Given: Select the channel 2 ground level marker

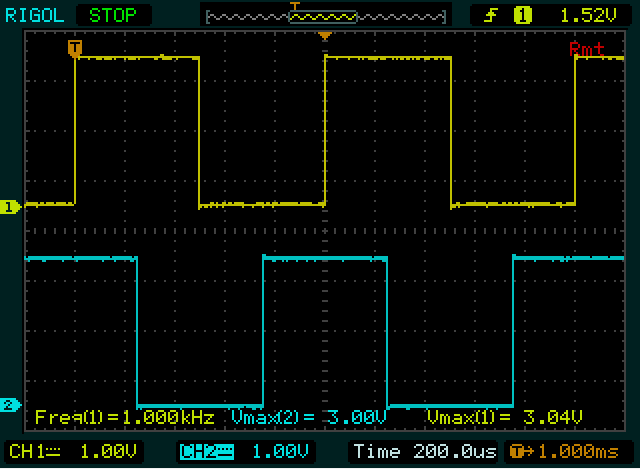Looking at the screenshot, I should [10, 405].
